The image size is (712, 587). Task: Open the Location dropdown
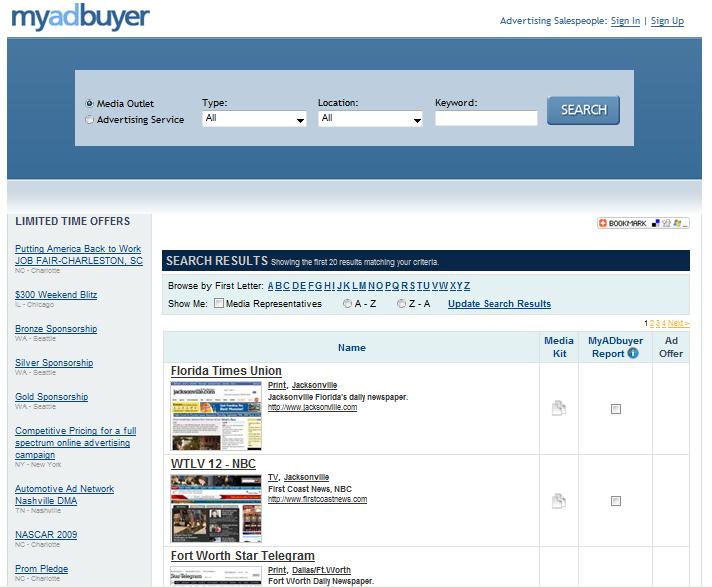tap(371, 119)
